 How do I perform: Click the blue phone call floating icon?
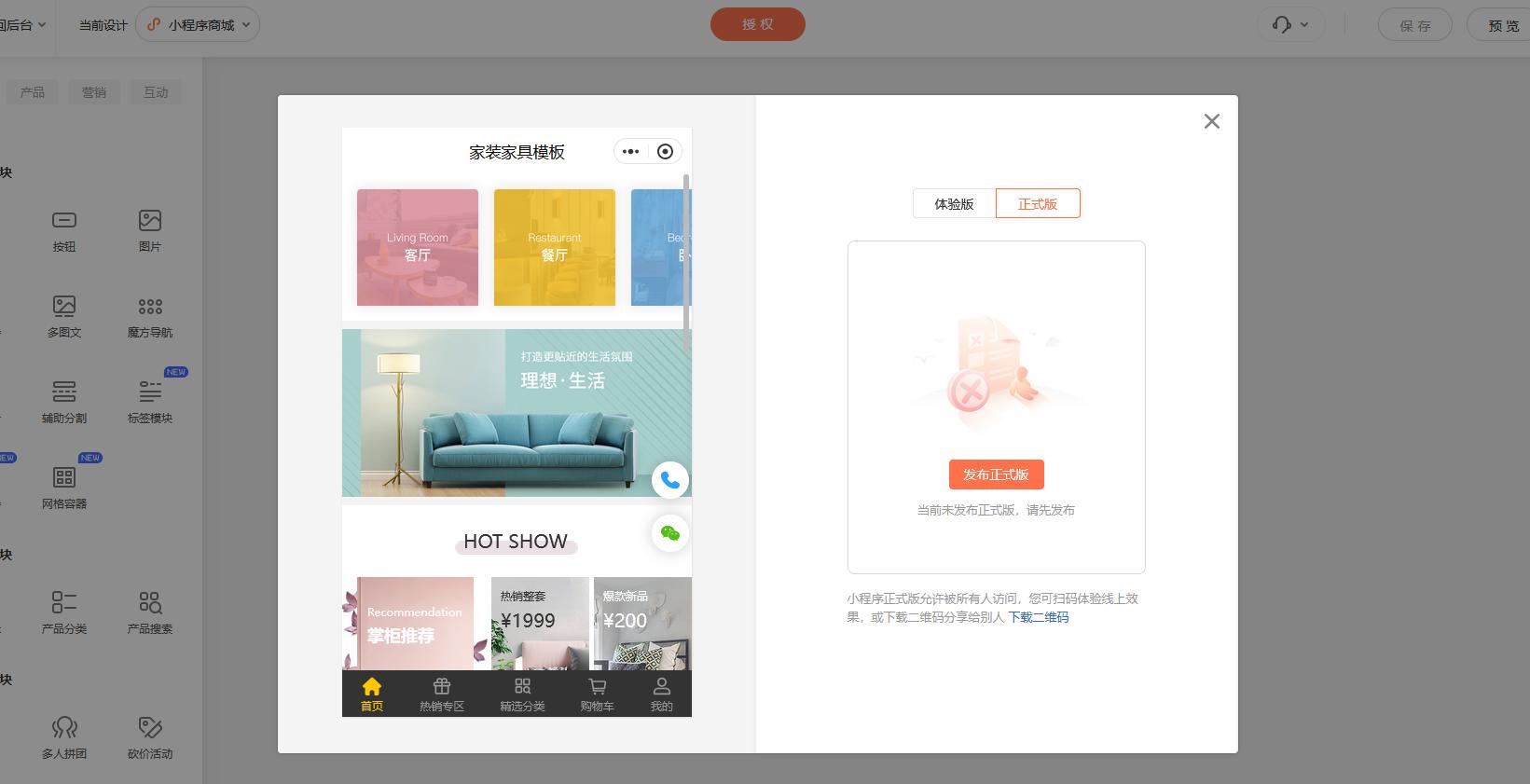669,480
